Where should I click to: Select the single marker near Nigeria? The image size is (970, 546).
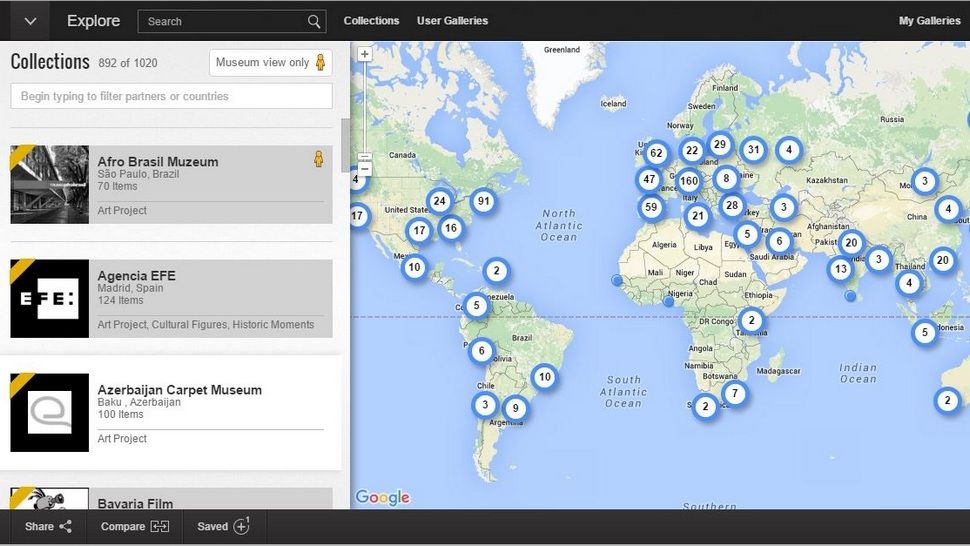pos(668,301)
